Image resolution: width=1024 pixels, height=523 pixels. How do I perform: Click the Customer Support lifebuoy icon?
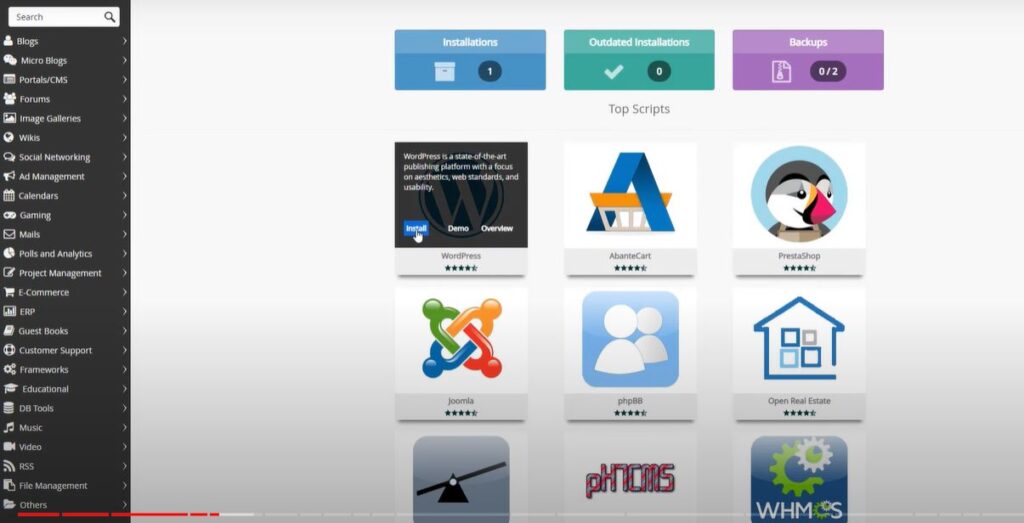pos(9,350)
